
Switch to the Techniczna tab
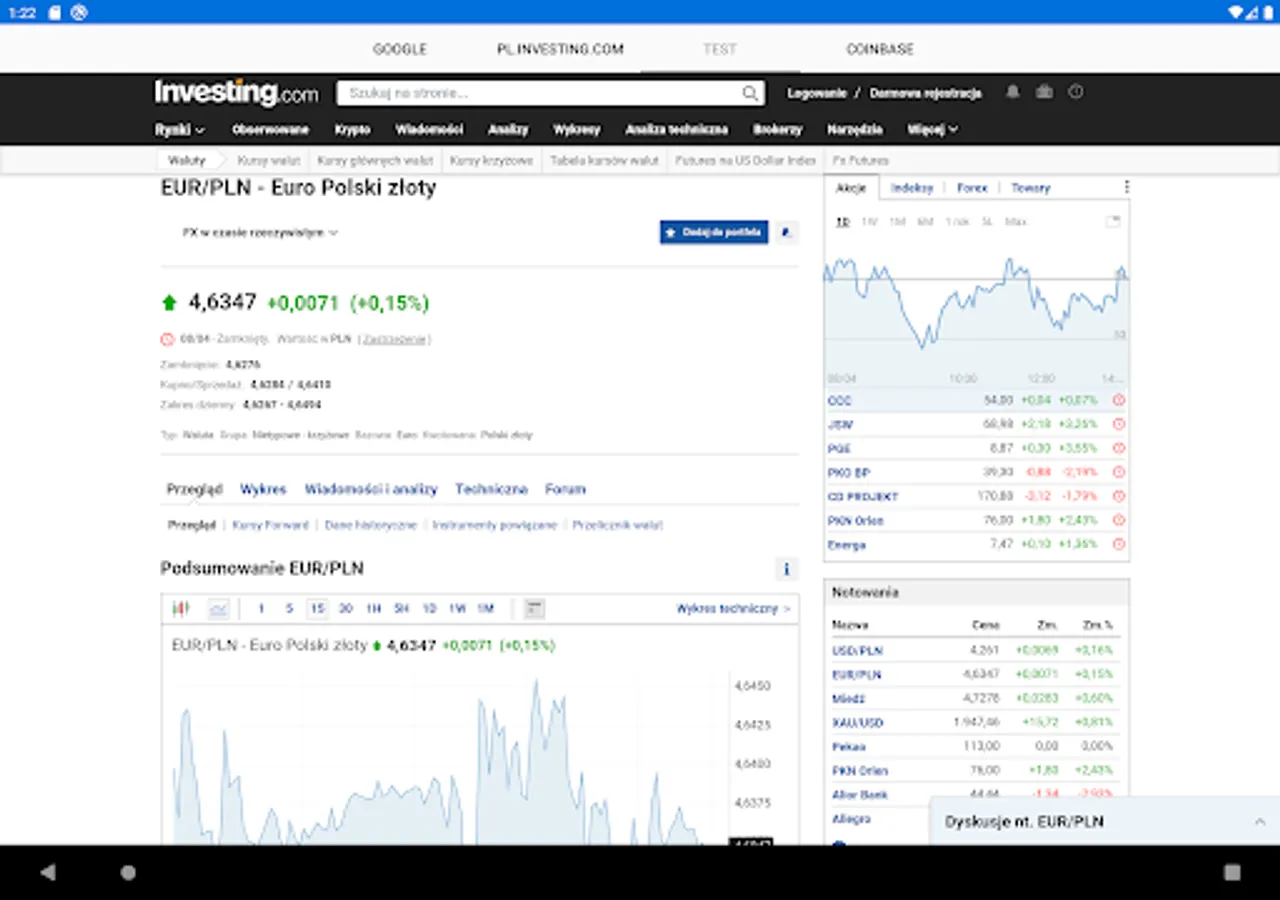491,489
